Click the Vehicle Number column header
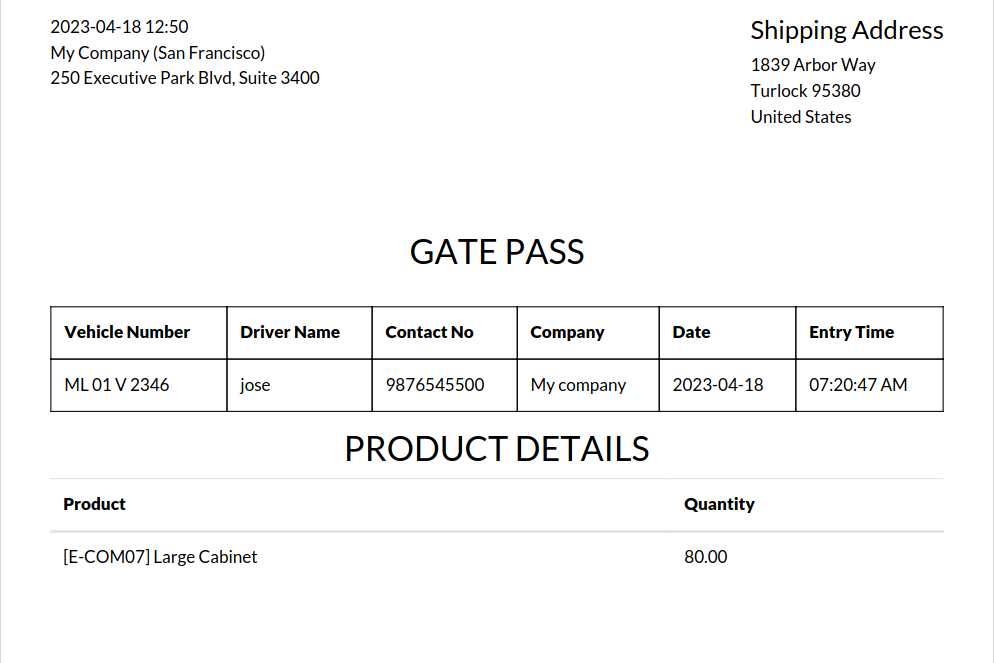 click(127, 332)
